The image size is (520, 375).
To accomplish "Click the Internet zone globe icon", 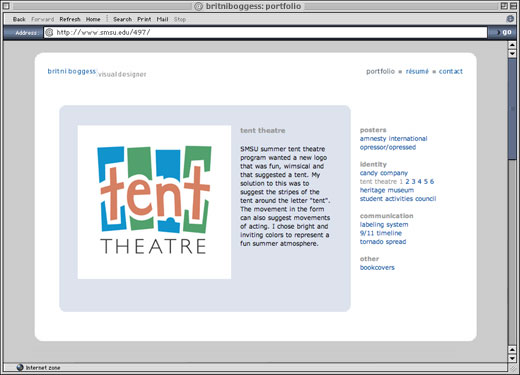I will click(20, 367).
